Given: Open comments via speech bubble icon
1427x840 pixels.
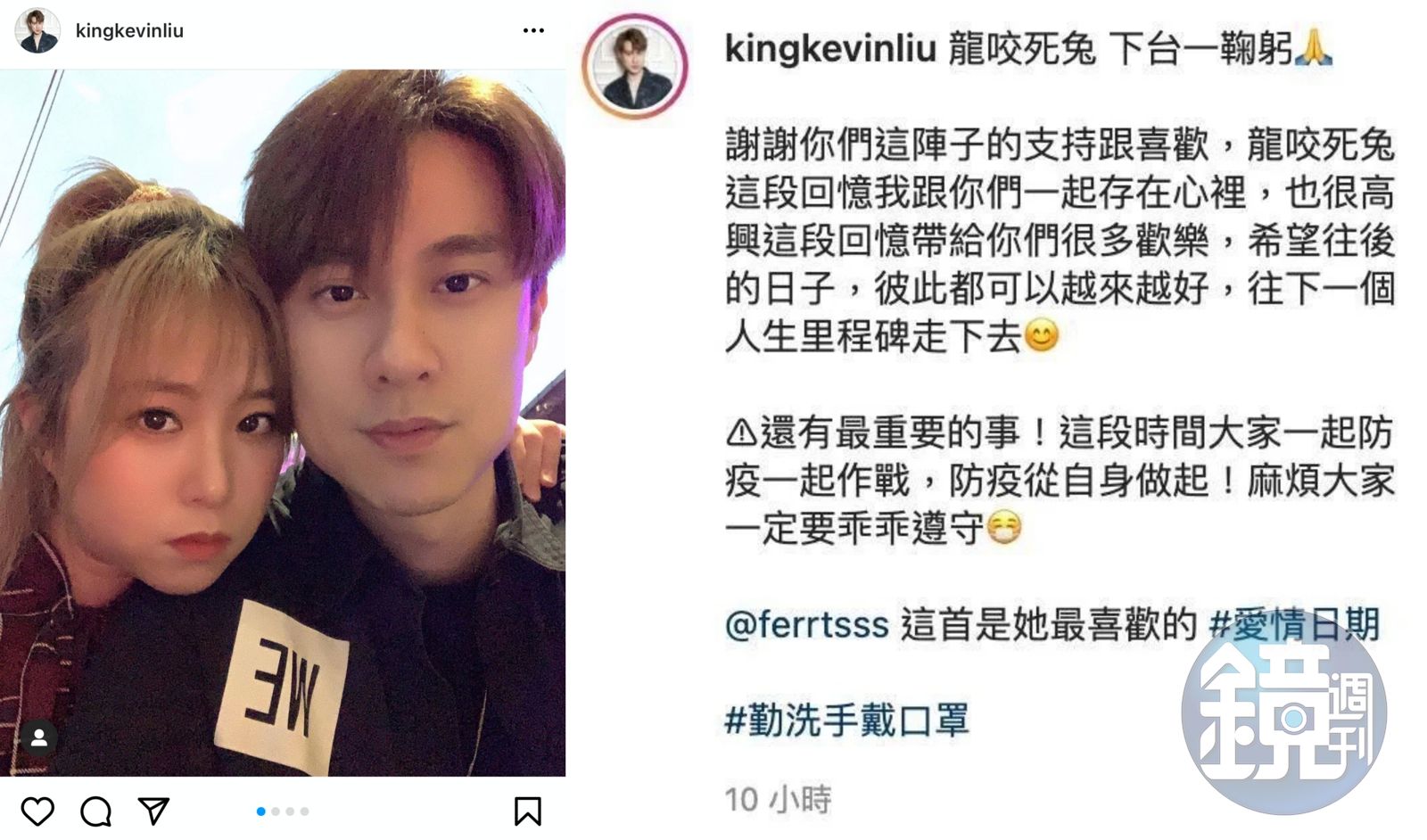Looking at the screenshot, I should [95, 811].
